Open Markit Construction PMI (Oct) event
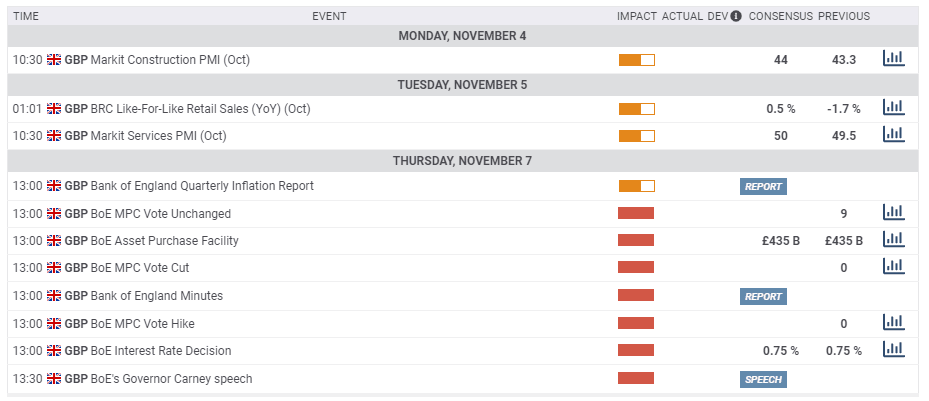This screenshot has height=401, width=929. tap(169, 60)
